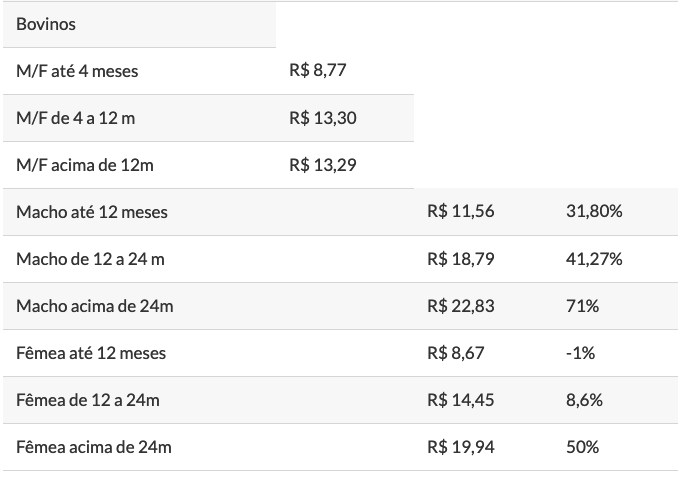Image resolution: width=688 pixels, height=479 pixels.
Task: Click the R$ 22,83 price value
Action: coord(461,306)
